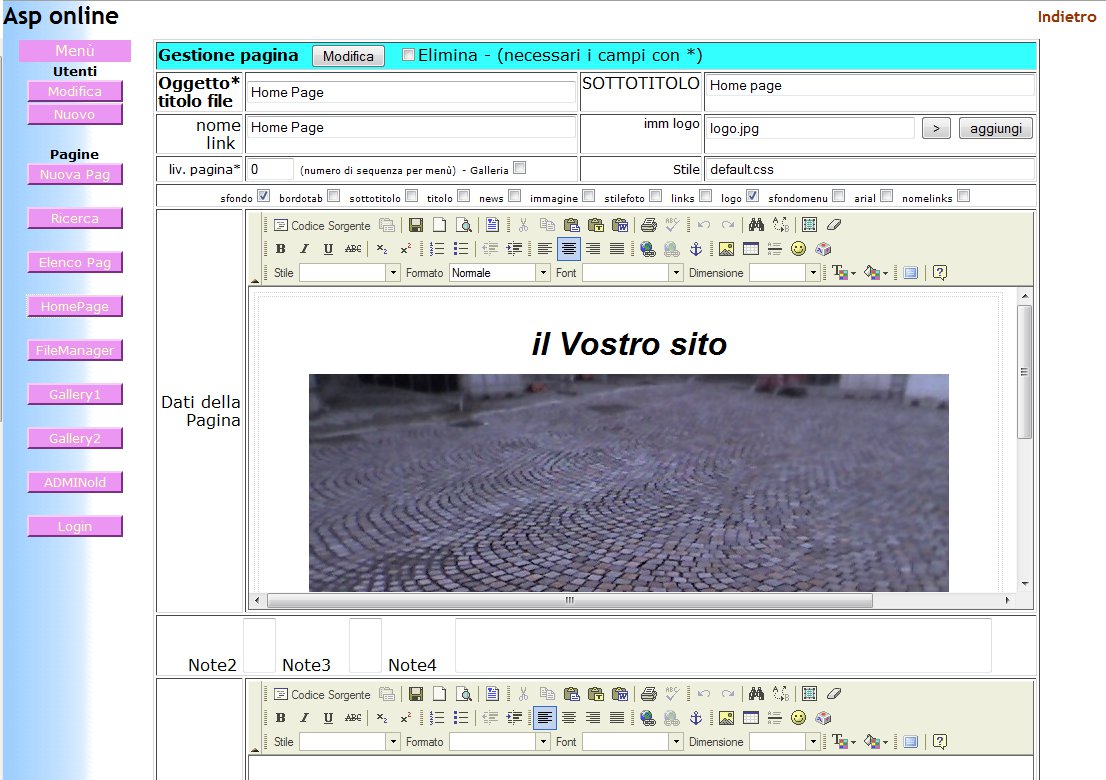
Task: Click Print icon in the first editor toolbar
Action: [648, 225]
